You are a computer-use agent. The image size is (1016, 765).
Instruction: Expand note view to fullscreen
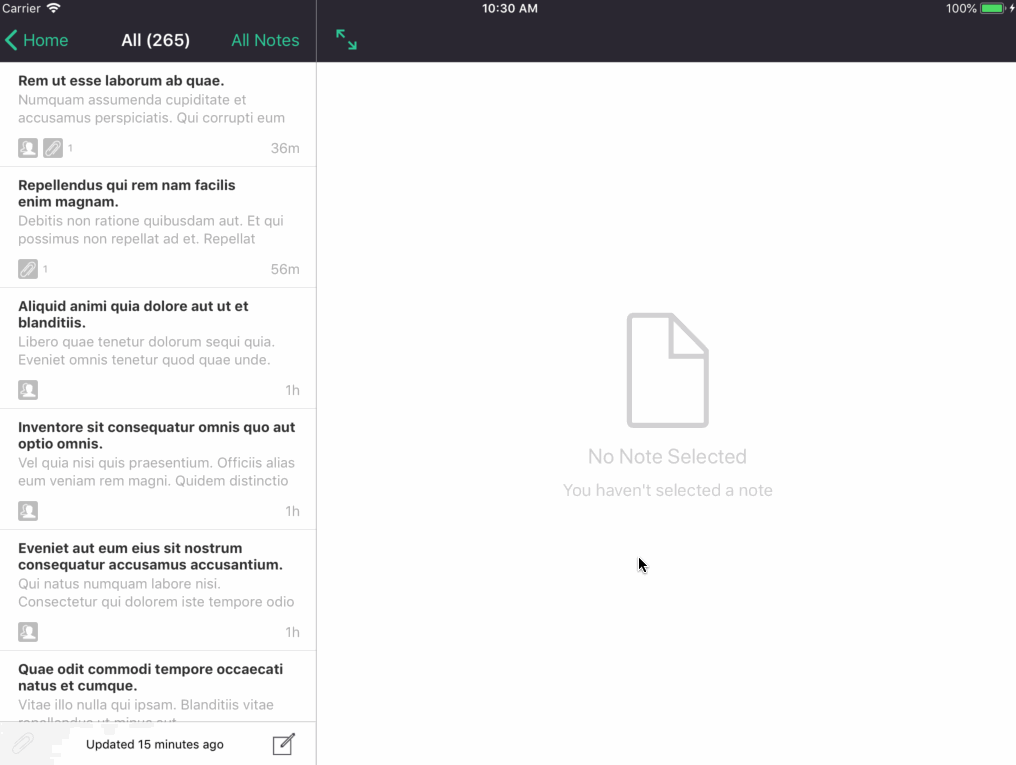pyautogui.click(x=346, y=40)
